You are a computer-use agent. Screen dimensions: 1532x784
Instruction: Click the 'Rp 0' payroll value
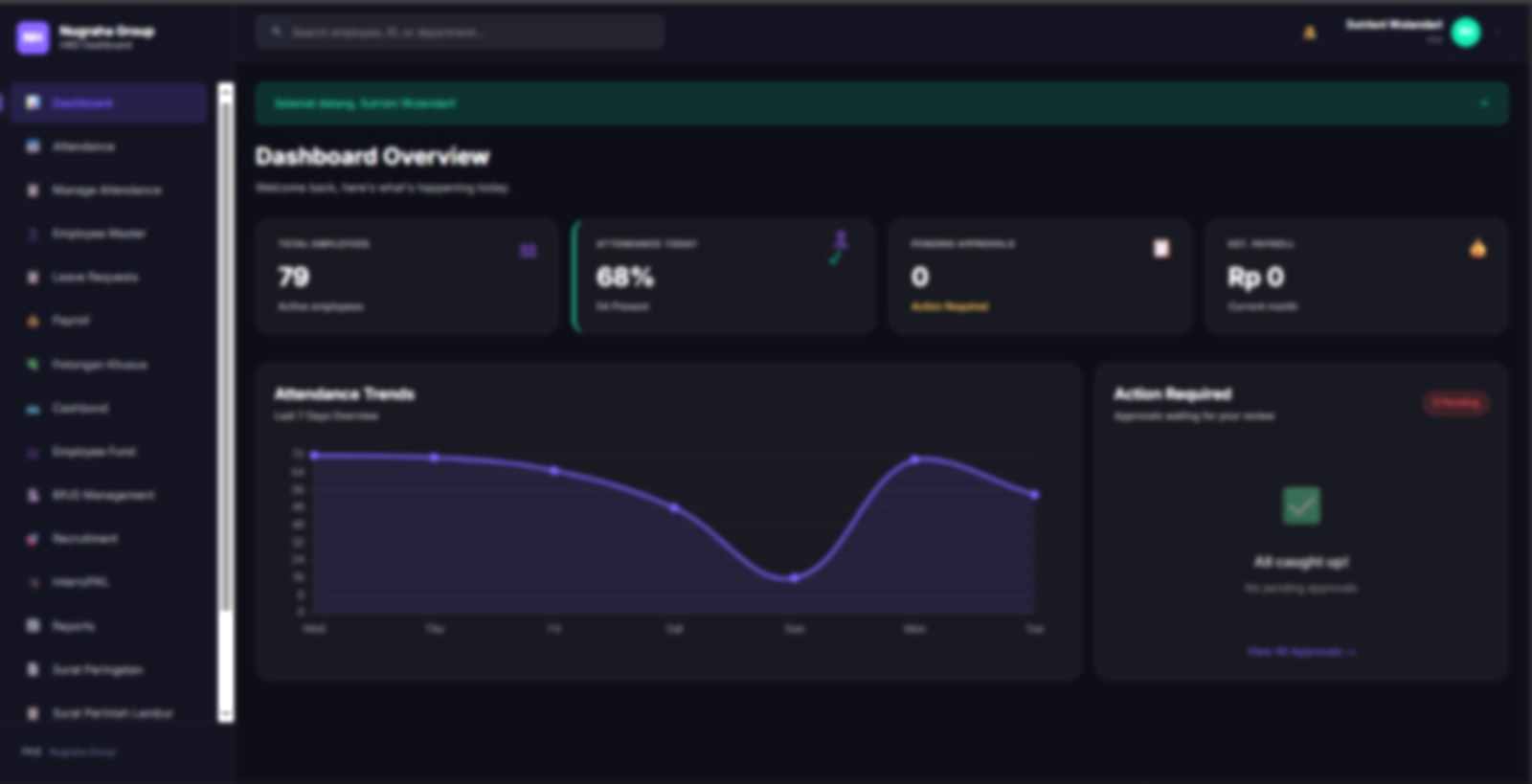(1256, 278)
